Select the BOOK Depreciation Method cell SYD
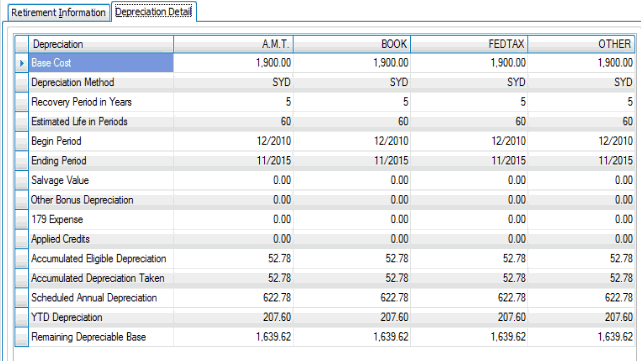 coord(352,83)
